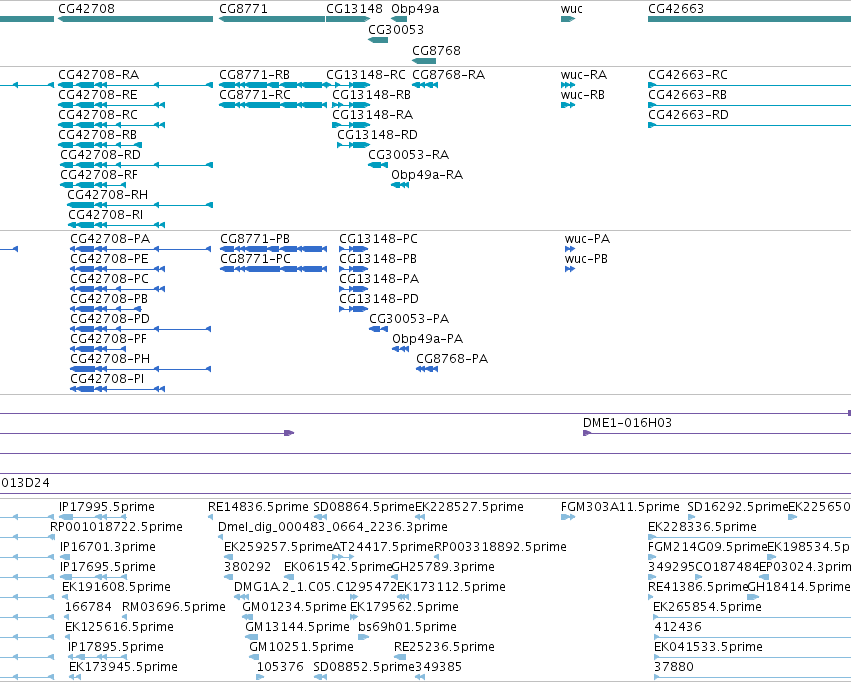Open EST IP16701.3prime
The image size is (851, 682).
click(x=107, y=547)
